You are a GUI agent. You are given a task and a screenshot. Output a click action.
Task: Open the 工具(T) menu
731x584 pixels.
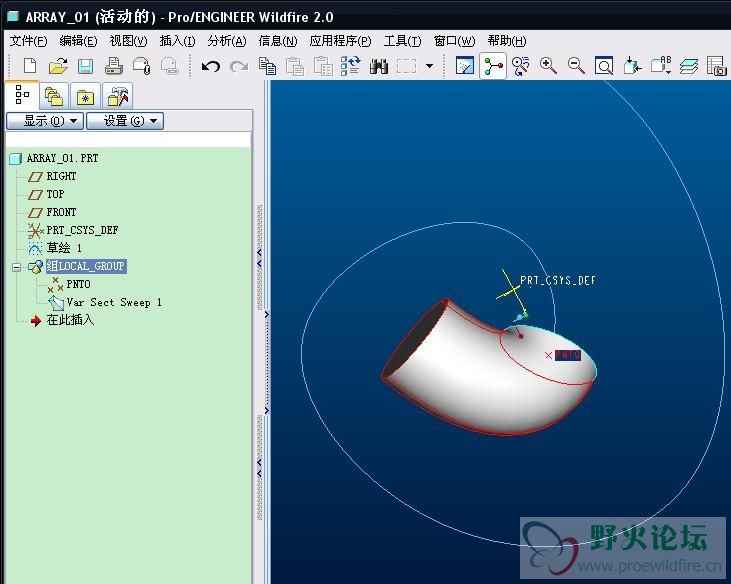(402, 41)
